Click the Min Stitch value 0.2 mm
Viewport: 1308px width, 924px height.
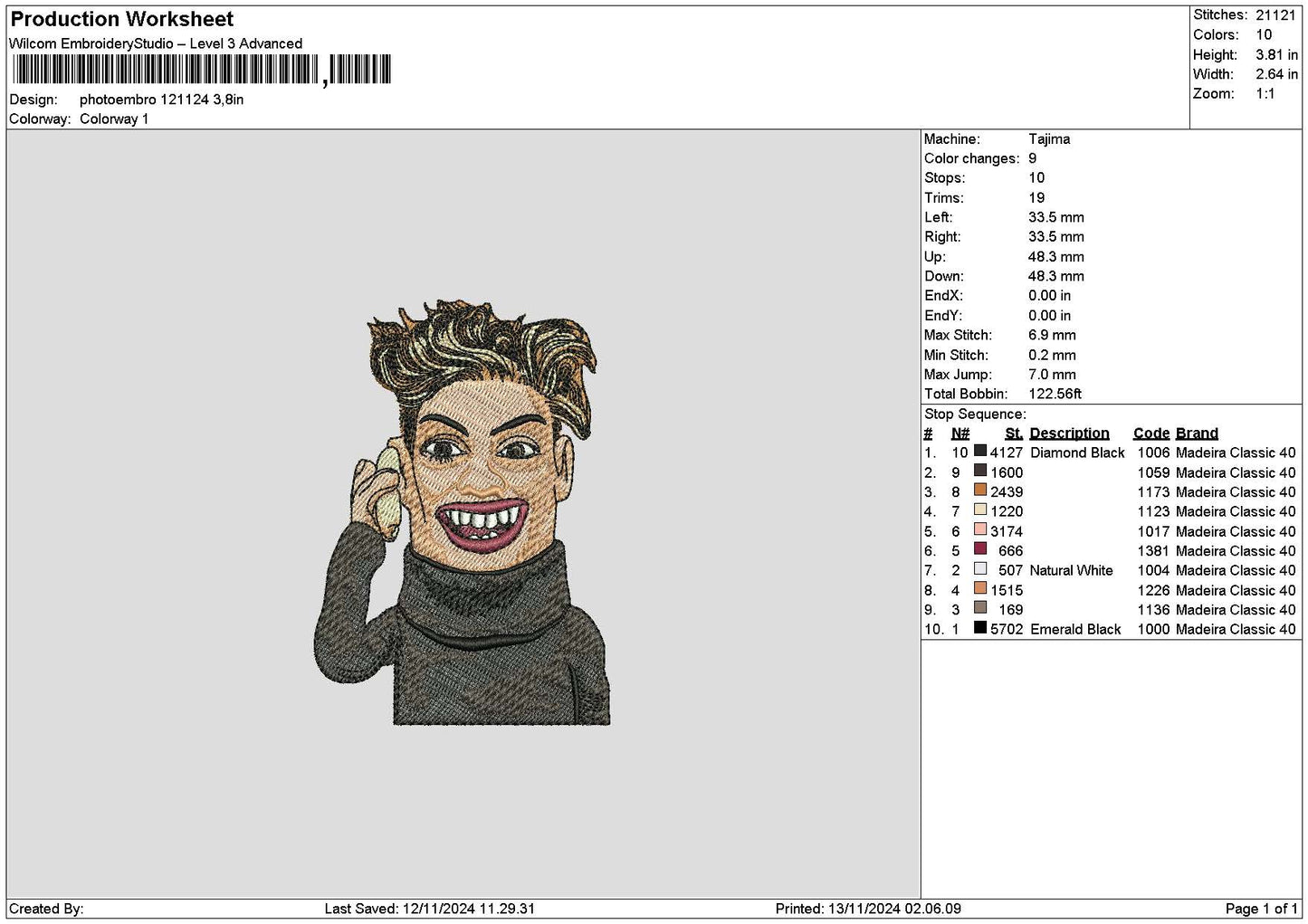[x=1052, y=355]
